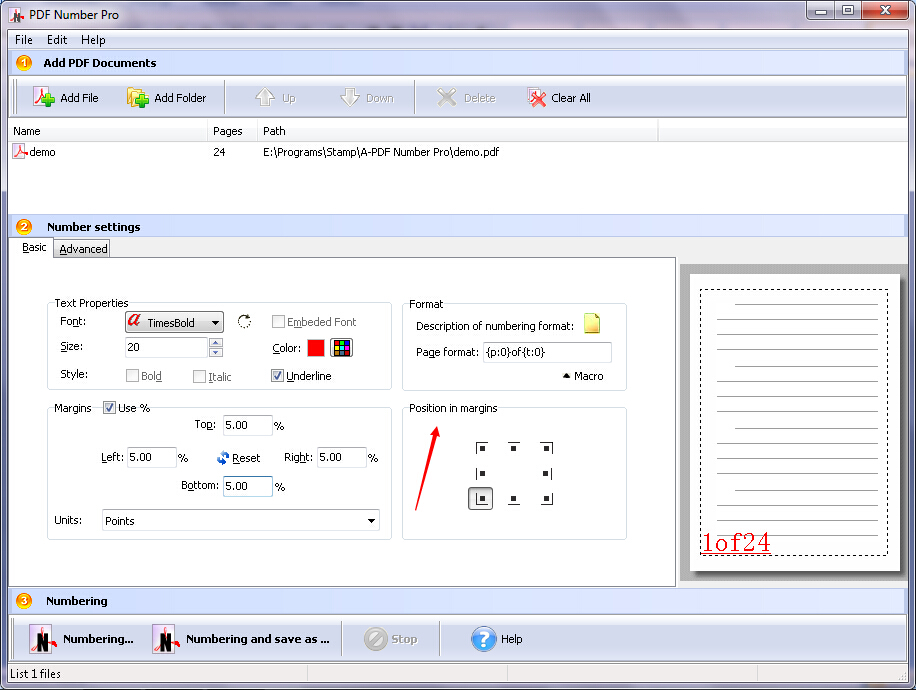Click the Size input field
Viewport: 916px width, 690px height.
pyautogui.click(x=166, y=347)
